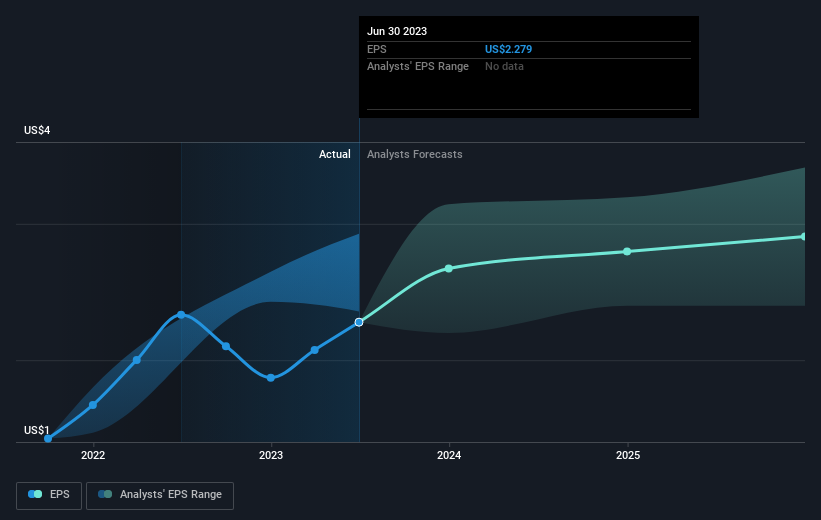The width and height of the screenshot is (821, 520).
Task: Click the 2022 x-axis label
Action: tap(93, 456)
